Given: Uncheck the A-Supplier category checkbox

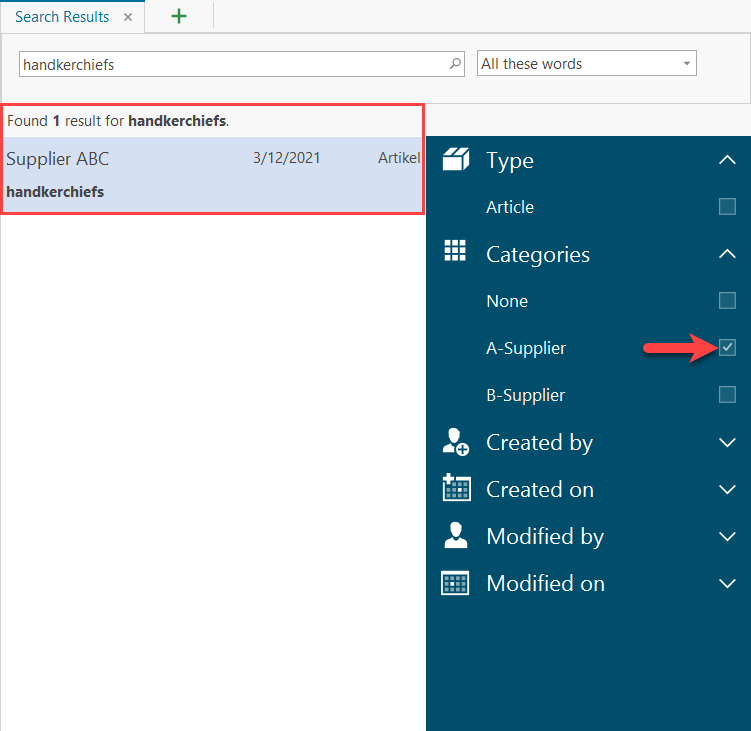Looking at the screenshot, I should pos(727,348).
